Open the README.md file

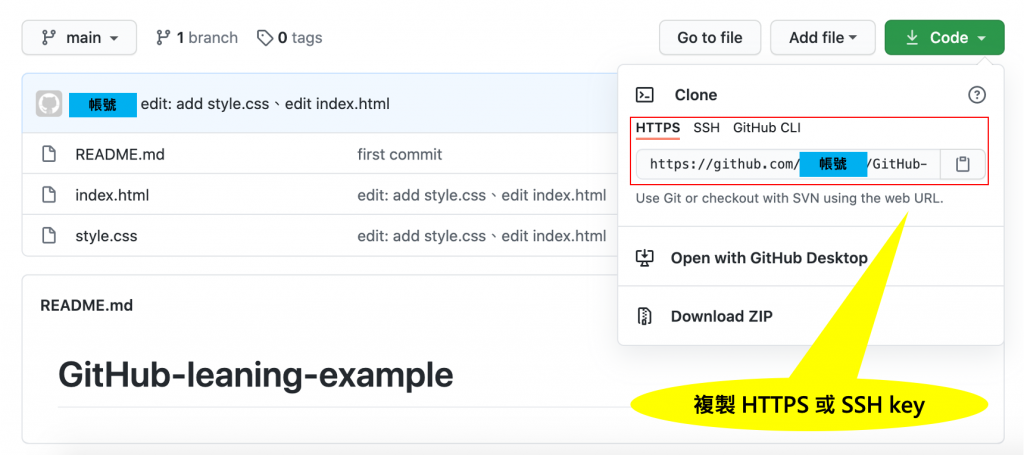coord(120,155)
